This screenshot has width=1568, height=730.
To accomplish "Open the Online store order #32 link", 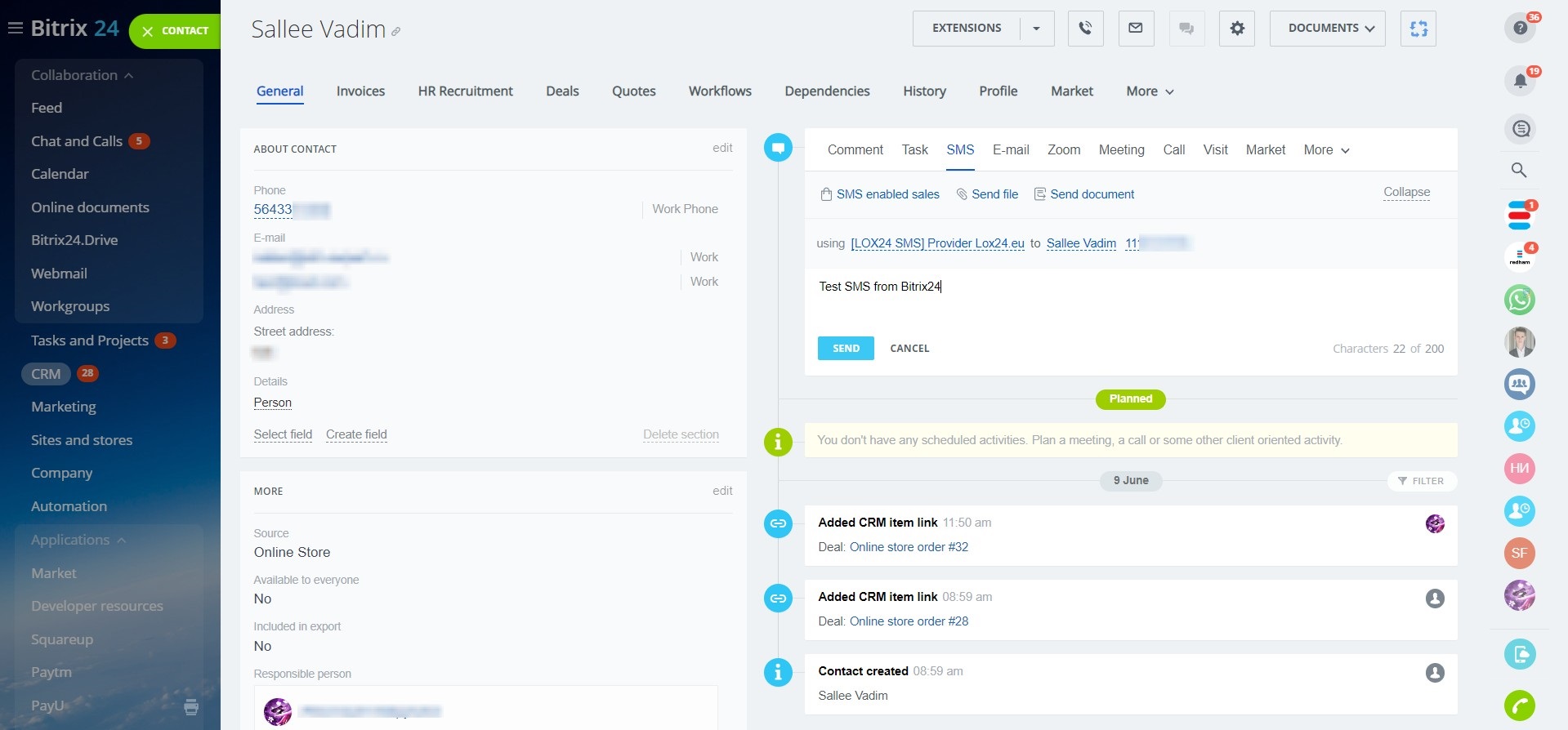I will point(909,547).
